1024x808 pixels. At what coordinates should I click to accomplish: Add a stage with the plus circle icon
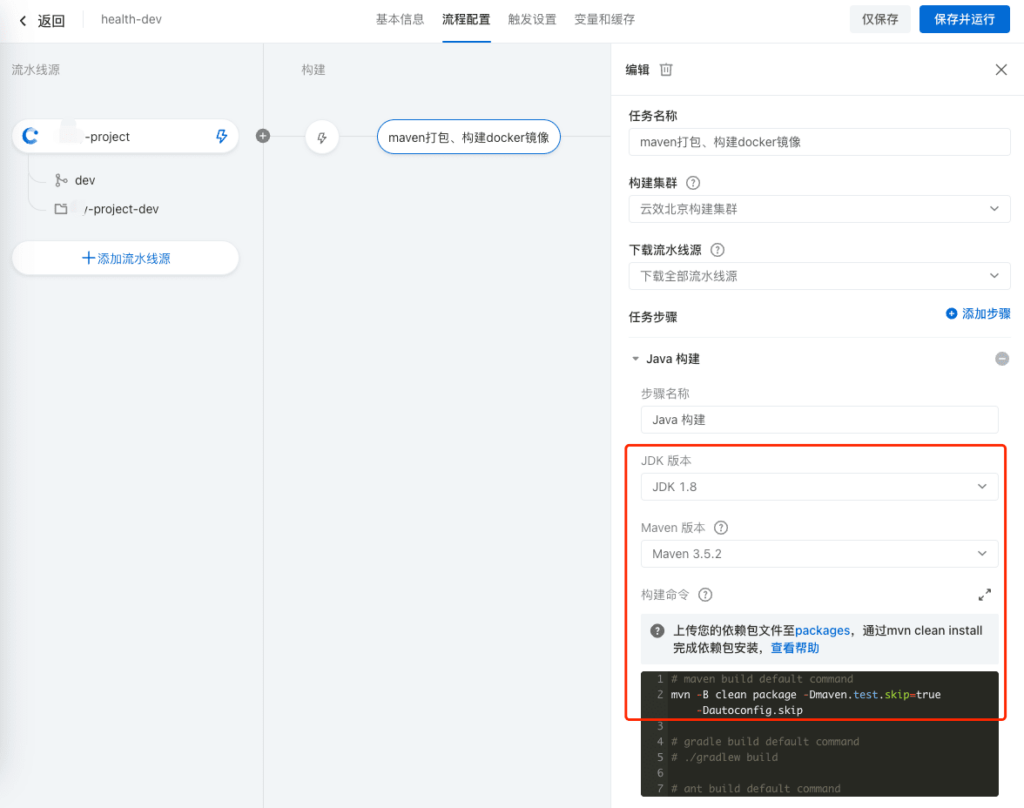pyautogui.click(x=263, y=136)
